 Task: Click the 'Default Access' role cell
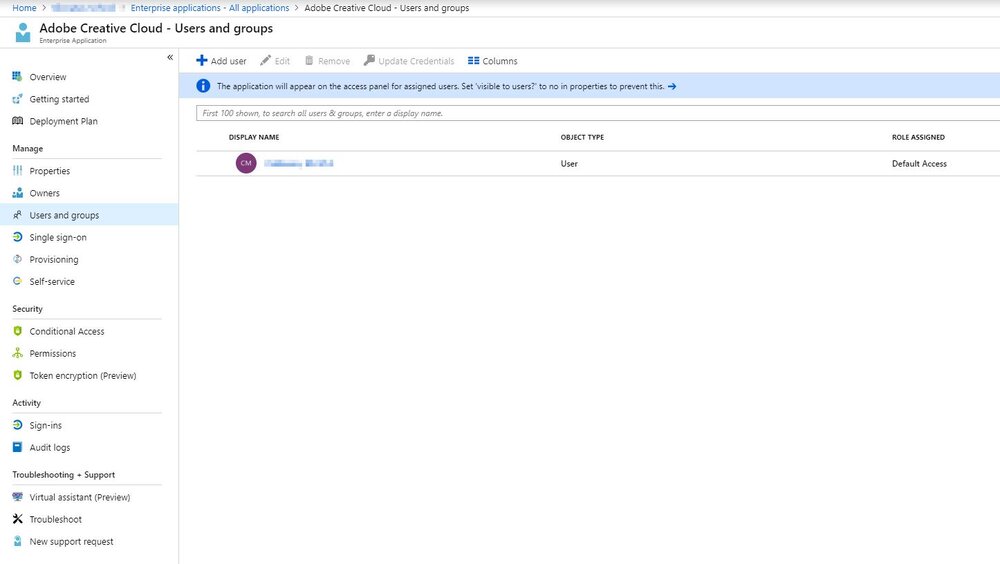[x=919, y=164]
